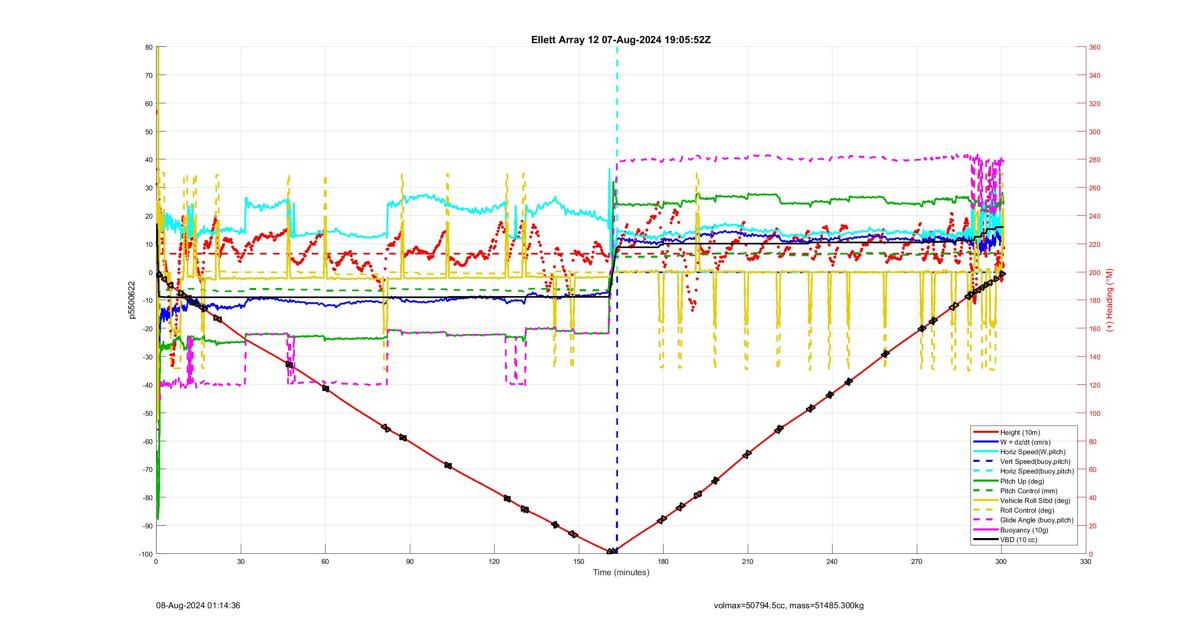1200x622 pixels.
Task: Click the right heading axis tick "200"
Action: point(1095,272)
